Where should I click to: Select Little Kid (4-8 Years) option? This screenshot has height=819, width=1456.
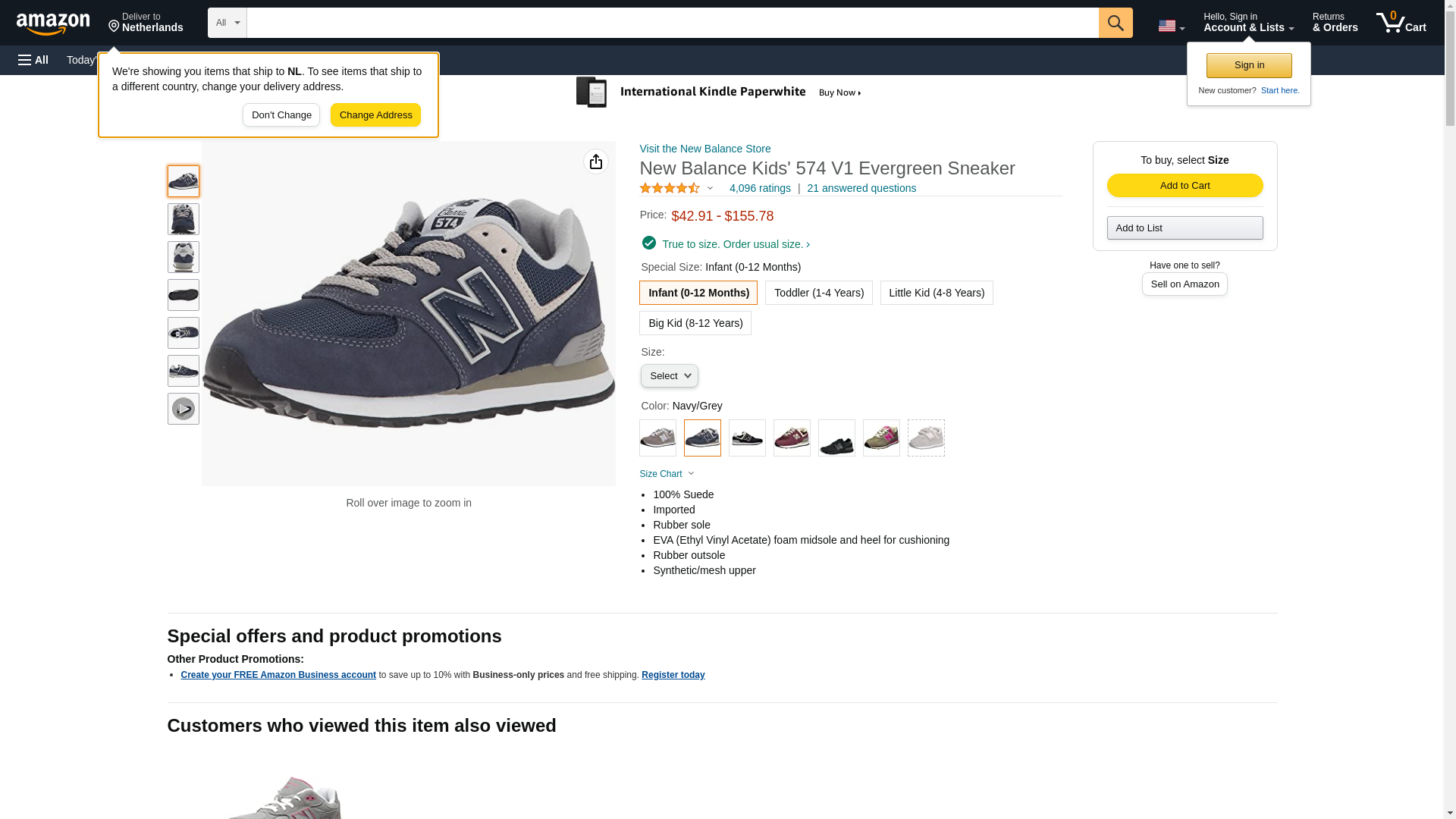coord(936,293)
